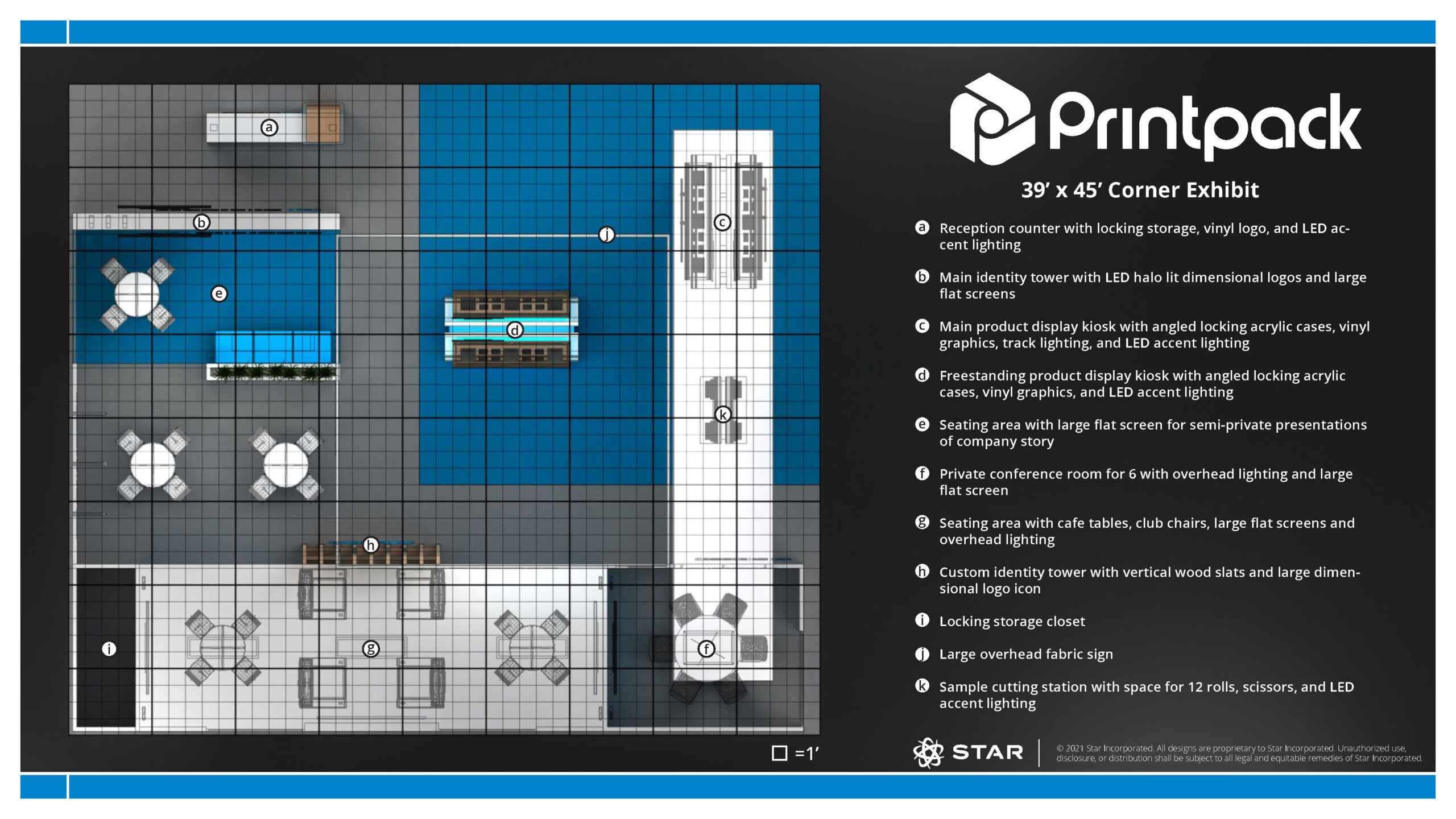Select legend bullet 'h' beside Custom identity tower
1456x819 pixels.
pos(922,571)
